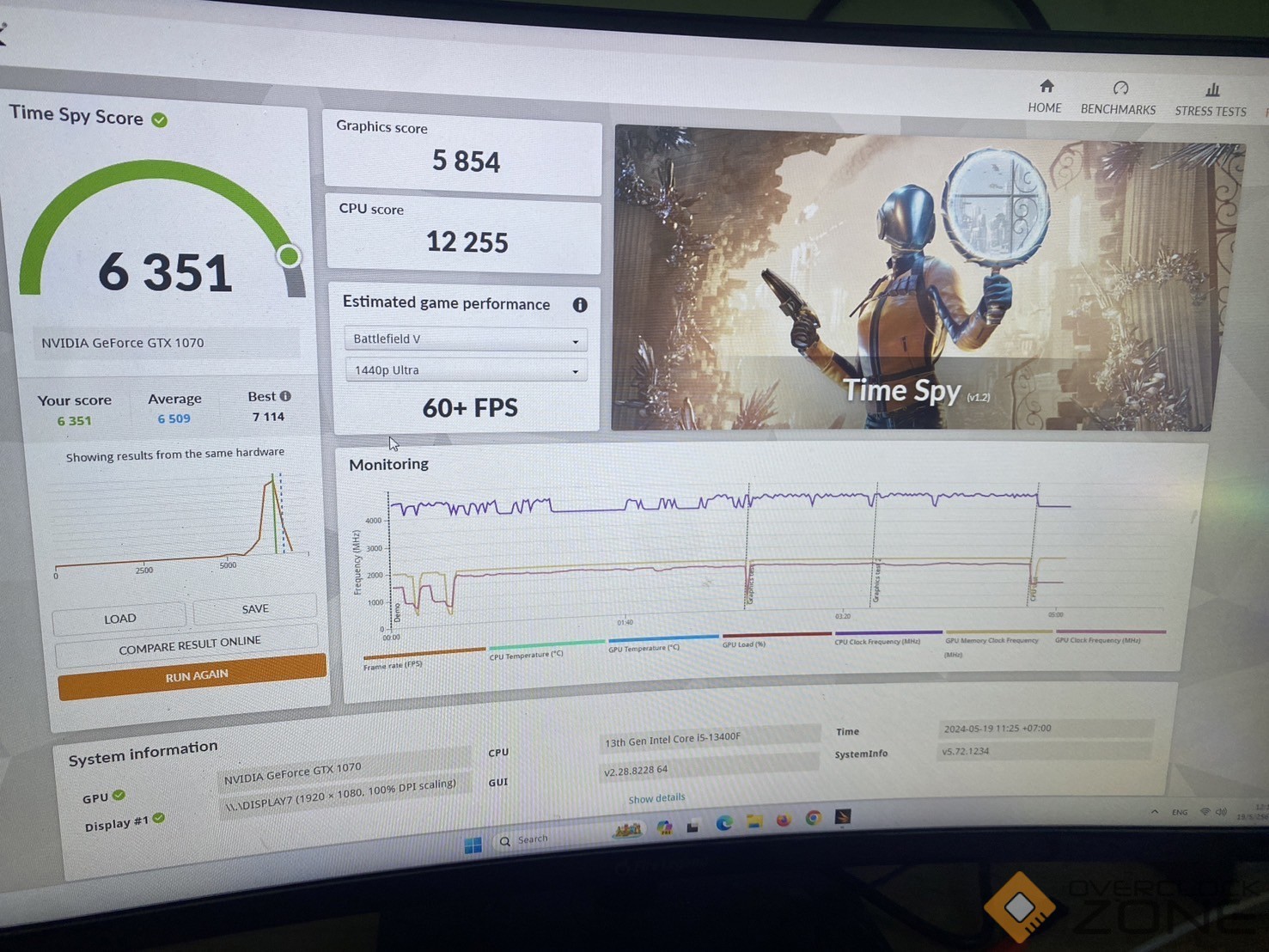Toggle the GPU Temperature legend line
1269x952 pixels.
(x=644, y=648)
